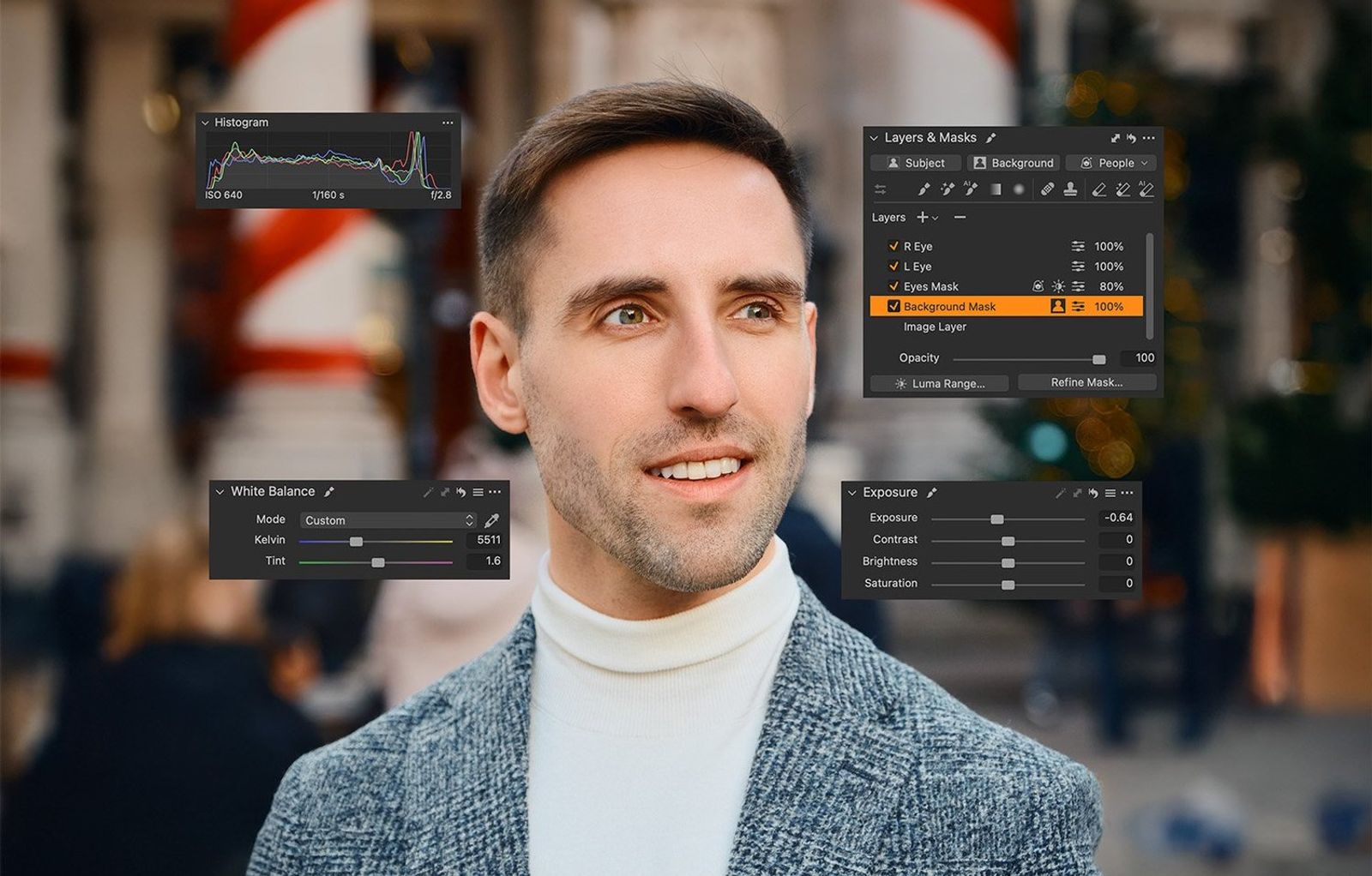The image size is (1372, 876).
Task: Click the person mask icon on Background Mask row
Action: (1058, 306)
